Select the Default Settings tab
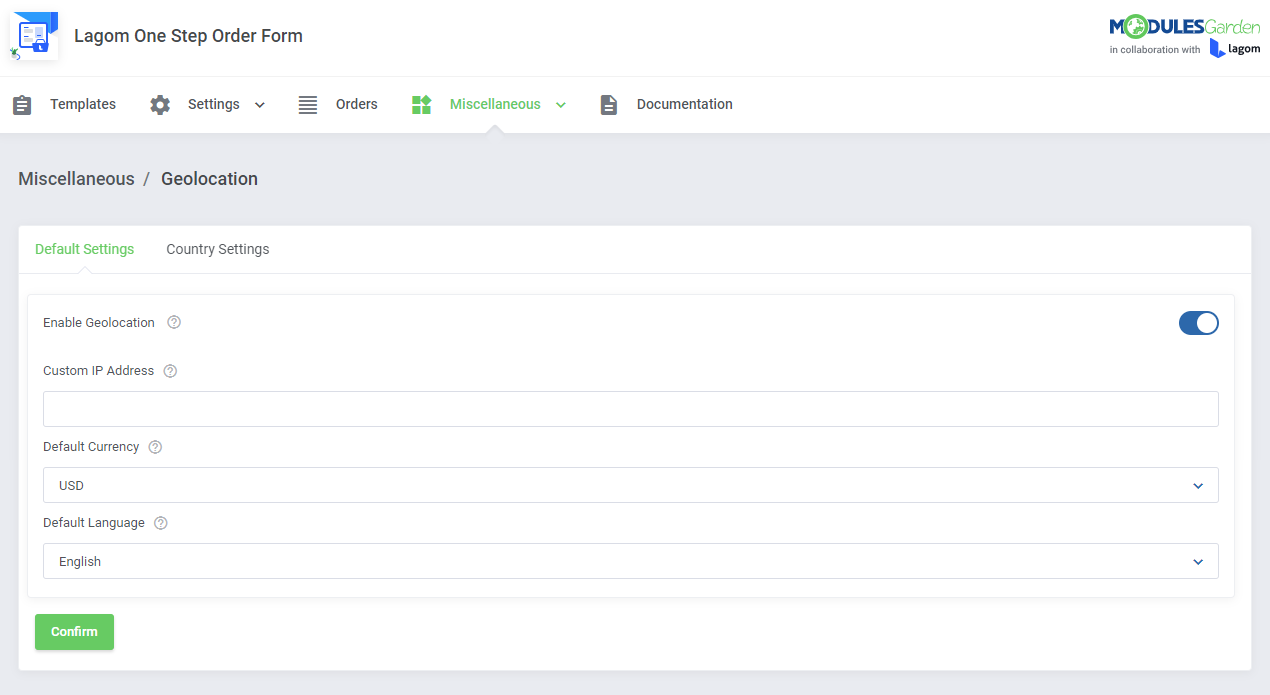Screen dimensions: 1270x695 (84, 249)
